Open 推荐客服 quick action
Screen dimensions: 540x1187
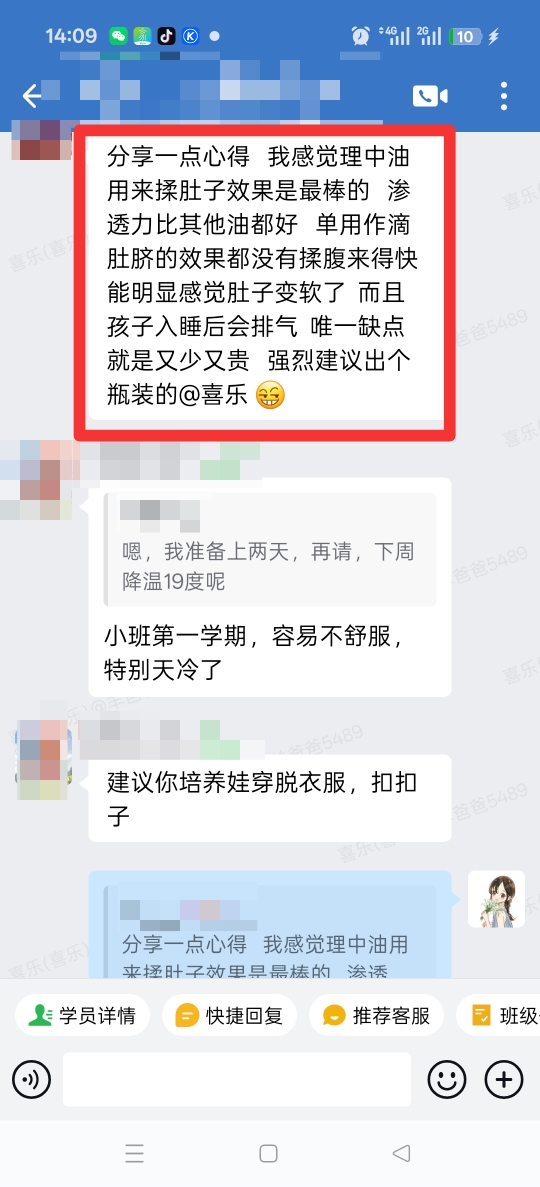tap(376, 1015)
